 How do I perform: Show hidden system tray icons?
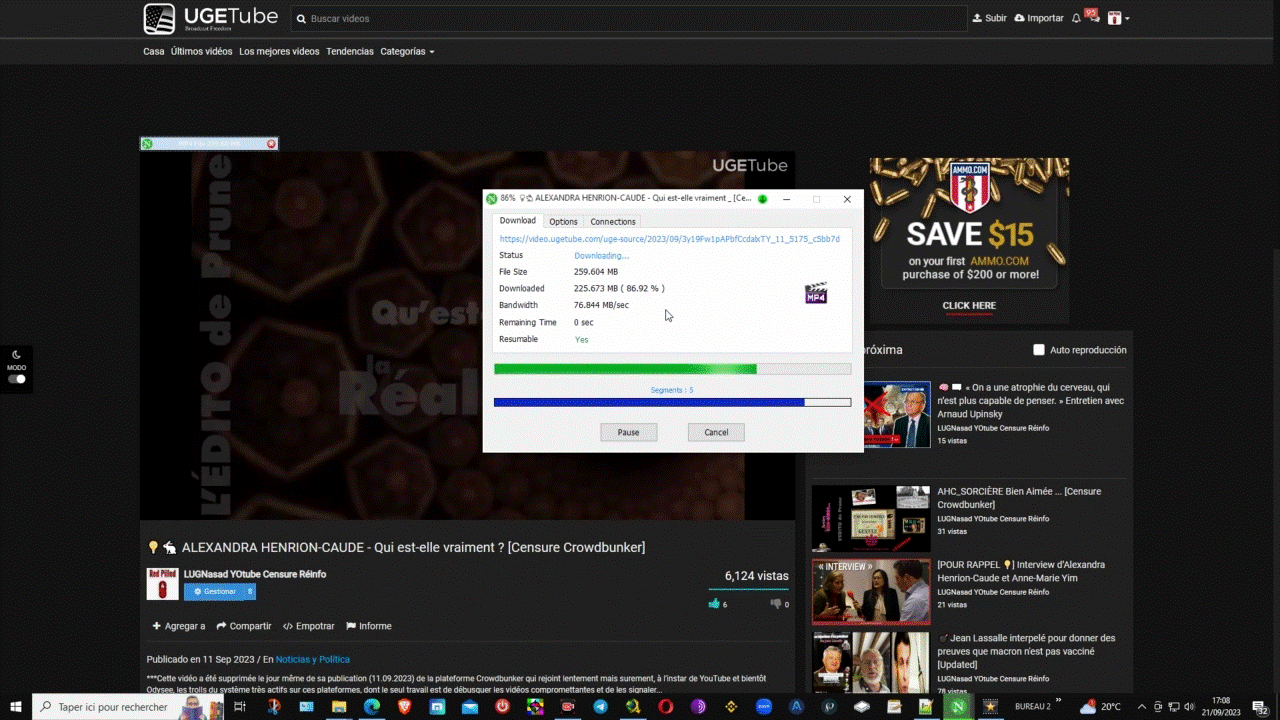pos(1142,706)
